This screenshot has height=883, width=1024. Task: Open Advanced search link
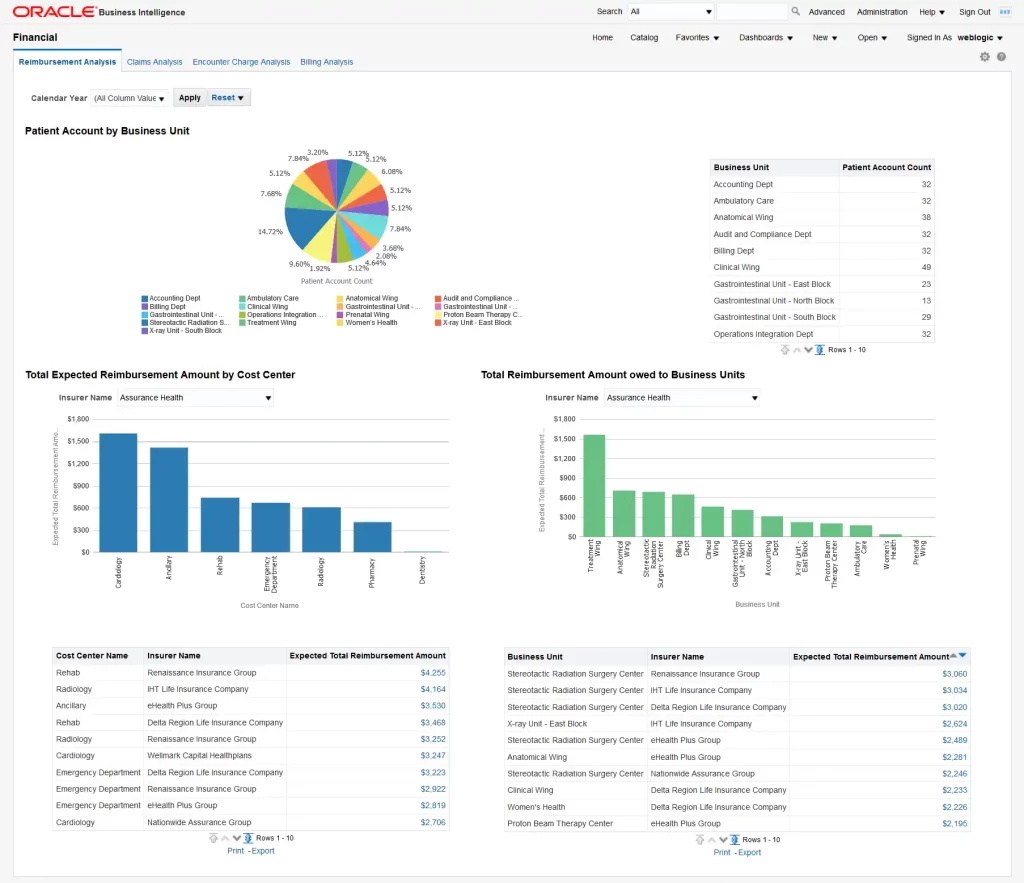(826, 12)
